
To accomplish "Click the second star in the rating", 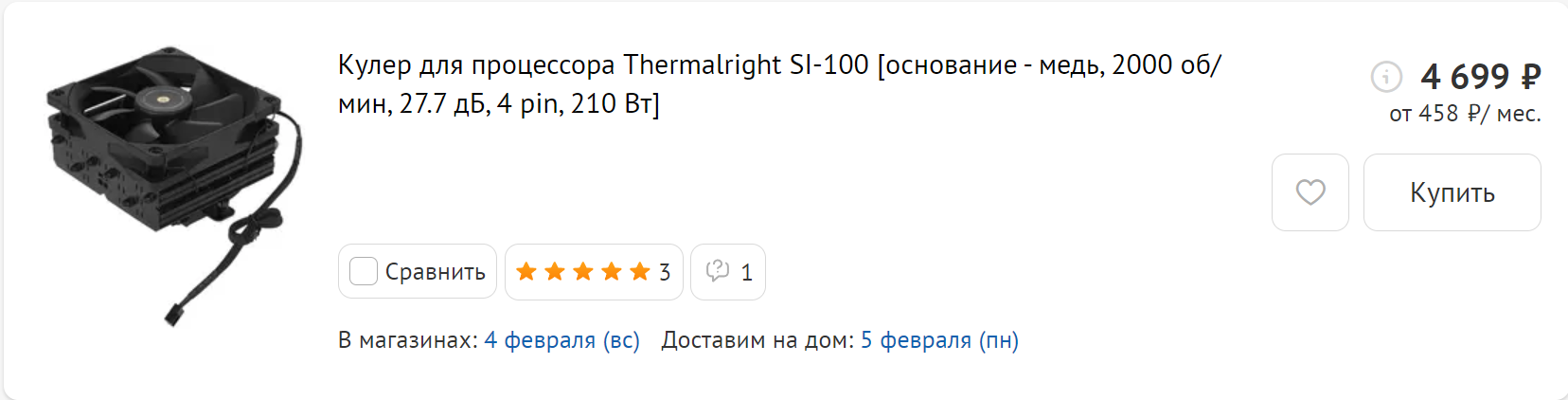I will click(555, 272).
